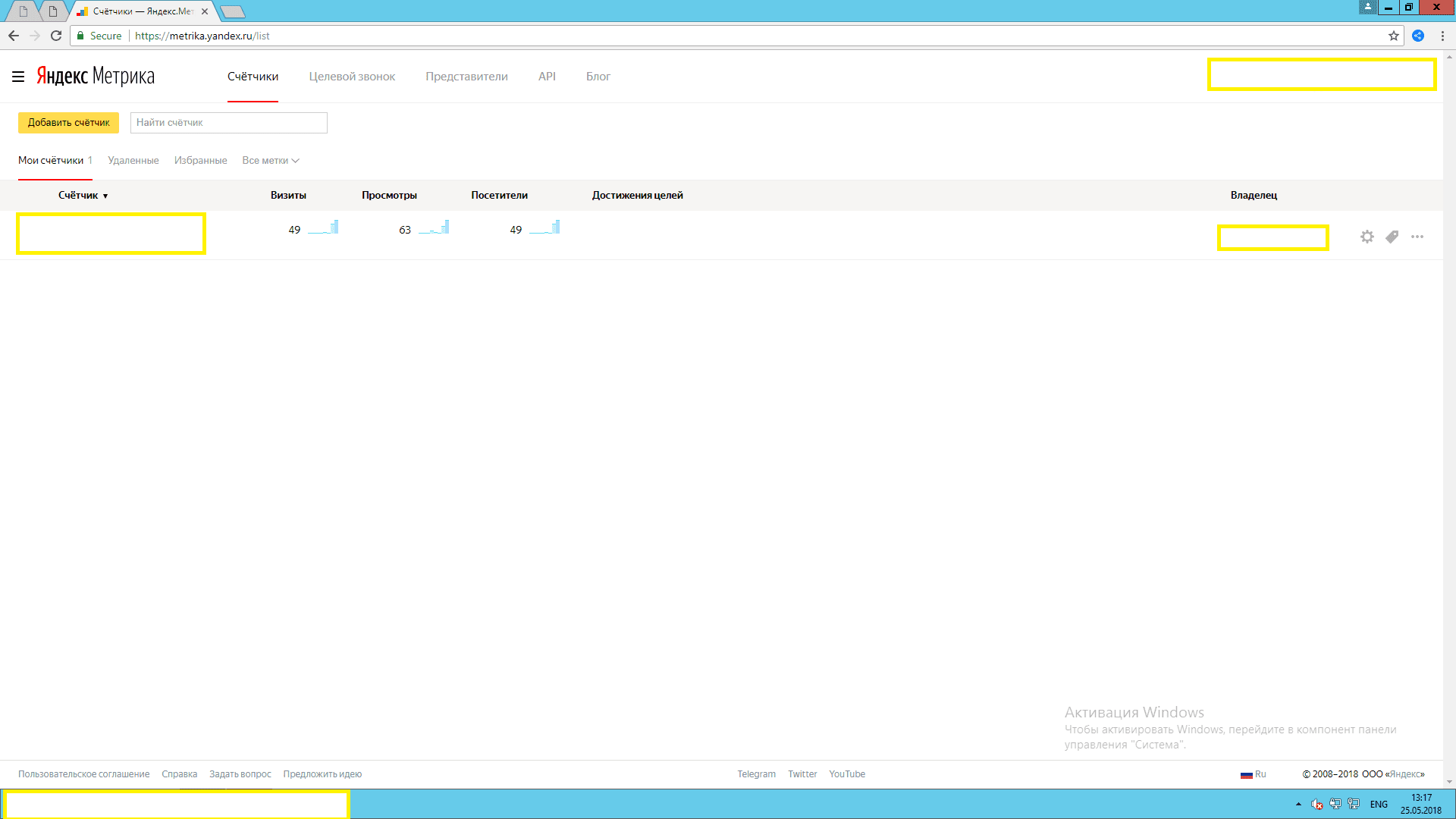
Task: Click the blue share extension icon
Action: point(1418,36)
